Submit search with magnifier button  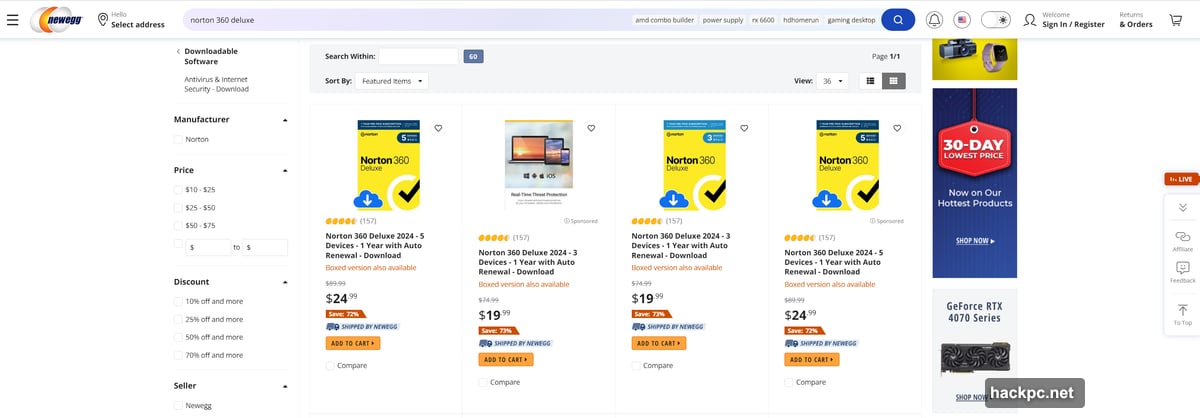[x=898, y=20]
